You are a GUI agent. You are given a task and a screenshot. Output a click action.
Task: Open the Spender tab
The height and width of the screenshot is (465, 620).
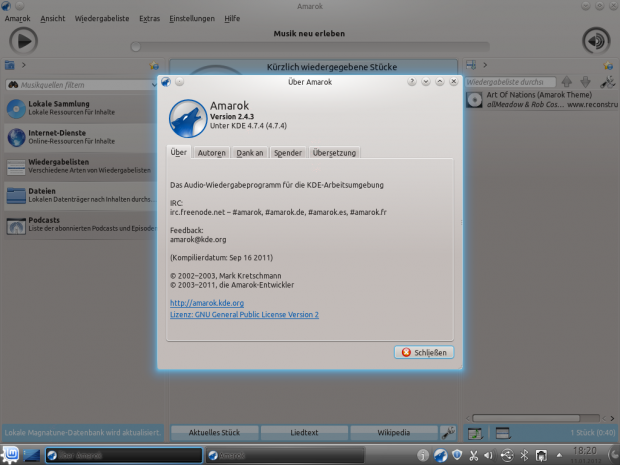coord(288,153)
